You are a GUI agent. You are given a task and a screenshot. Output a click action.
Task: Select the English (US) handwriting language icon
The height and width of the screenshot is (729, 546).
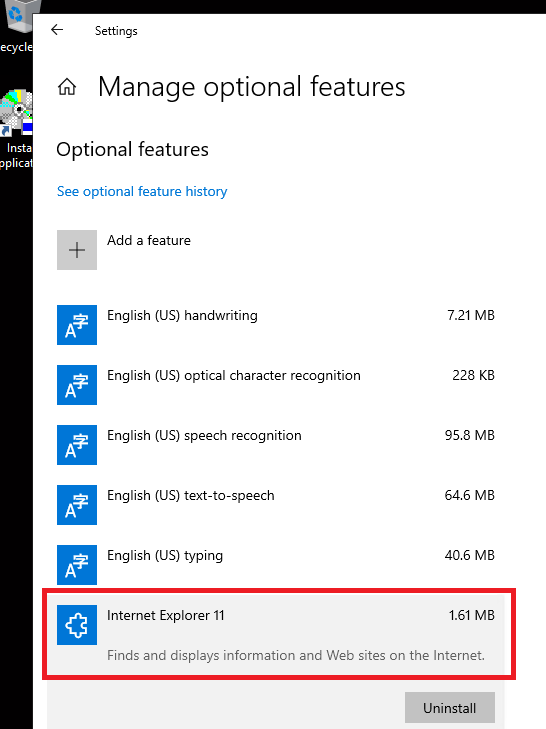point(77,325)
